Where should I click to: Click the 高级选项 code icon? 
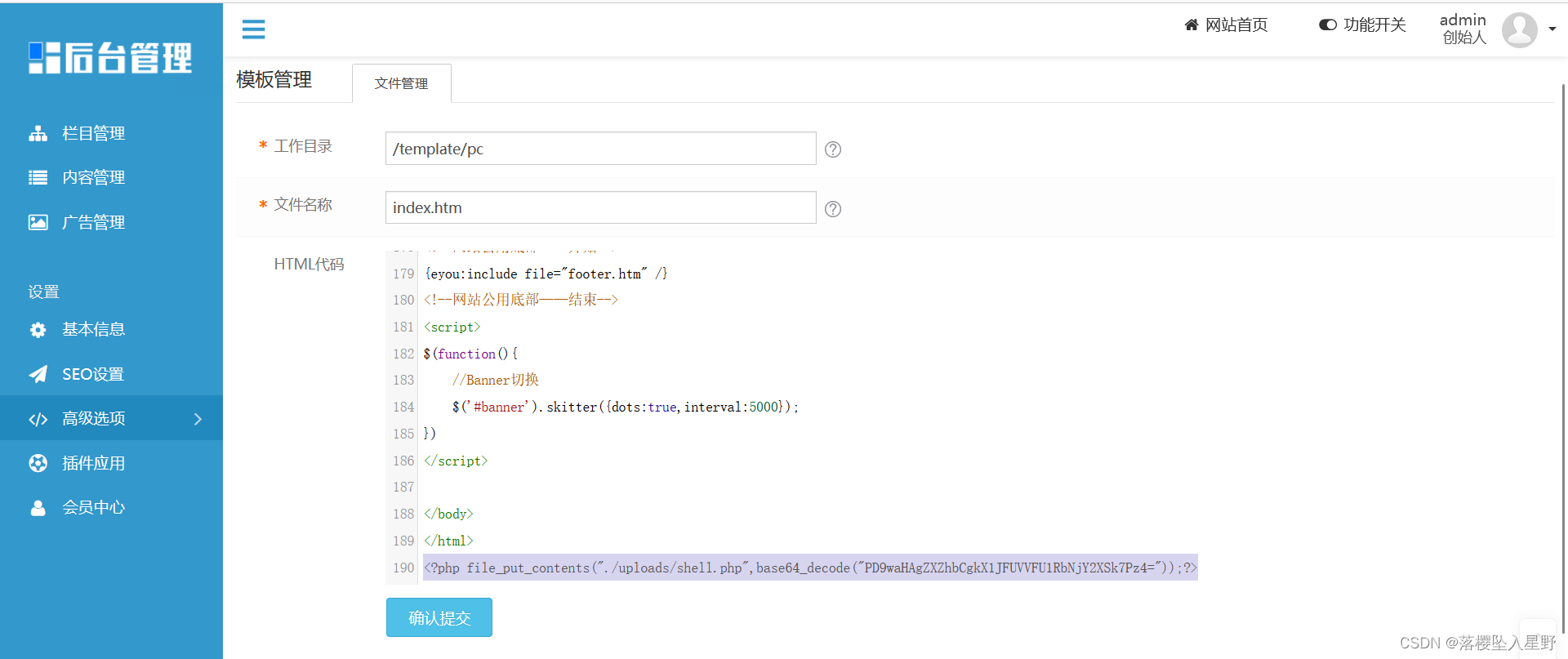[x=38, y=419]
